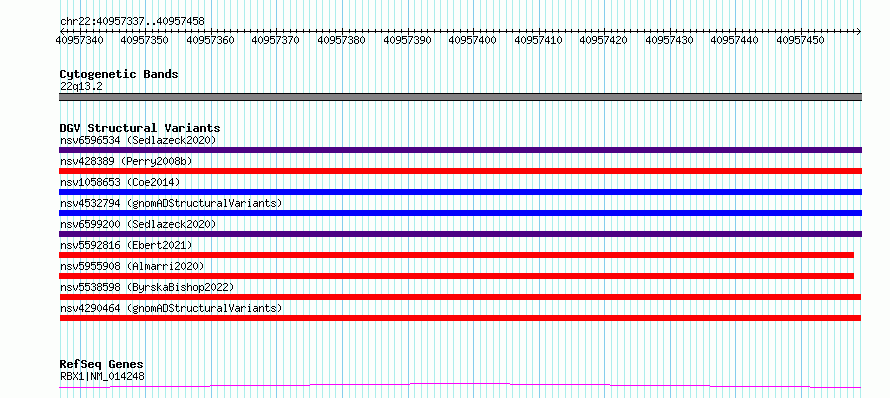This screenshot has height=398, width=890.
Task: Click the nsv5538598 (ByrskaBishop2022) label
Action: click(x=147, y=287)
